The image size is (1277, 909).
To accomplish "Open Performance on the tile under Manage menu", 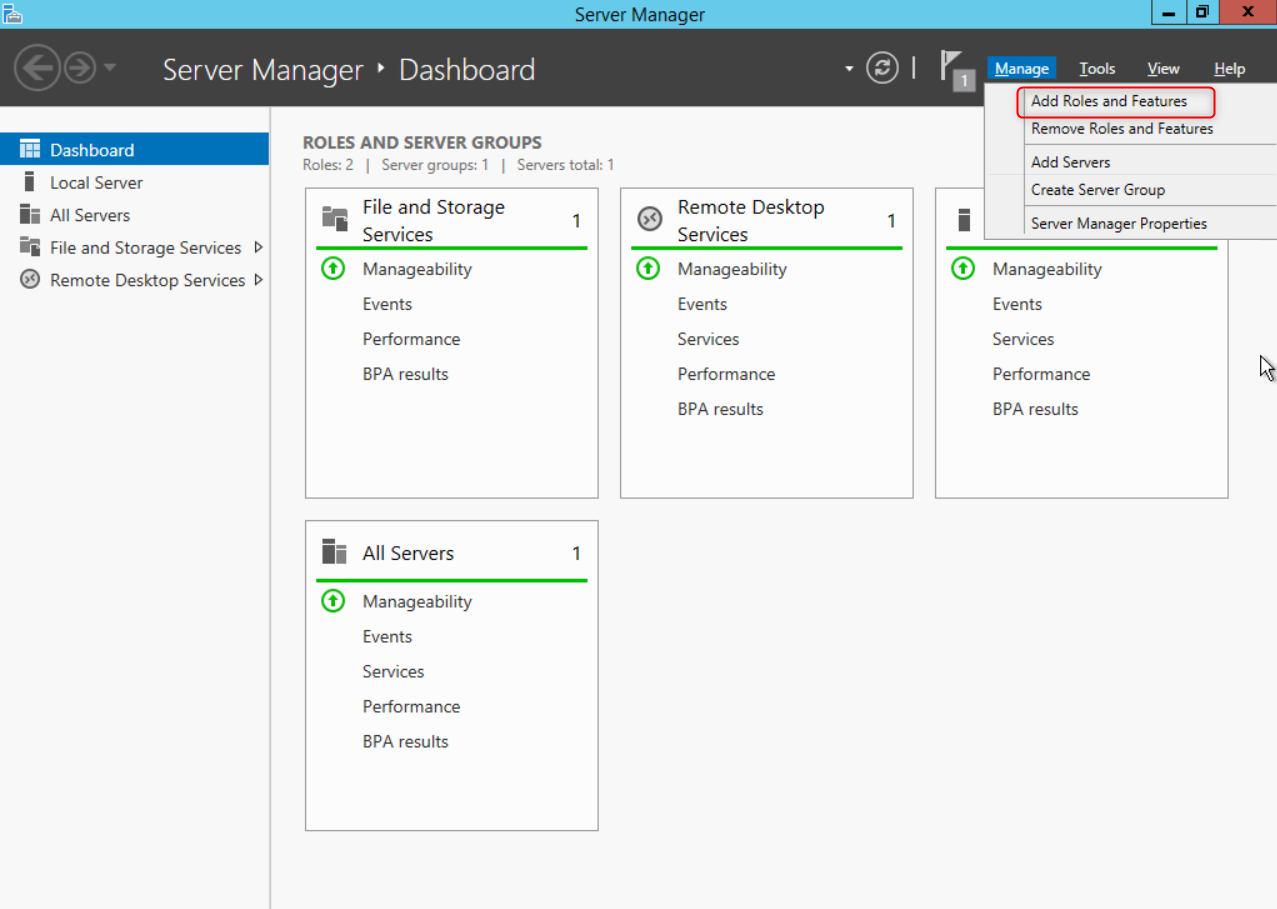I will 1041,374.
